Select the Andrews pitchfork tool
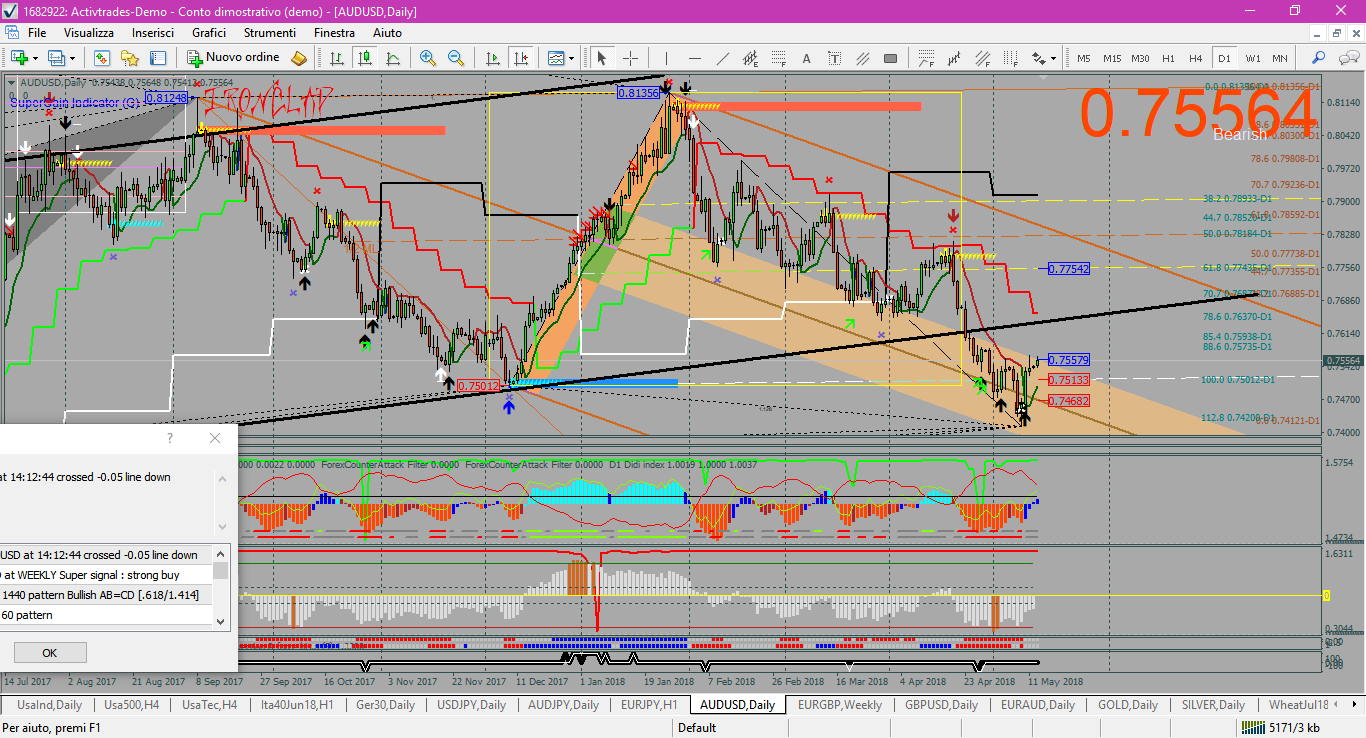Screen dimensions: 1366x738 pyautogui.click(x=954, y=58)
